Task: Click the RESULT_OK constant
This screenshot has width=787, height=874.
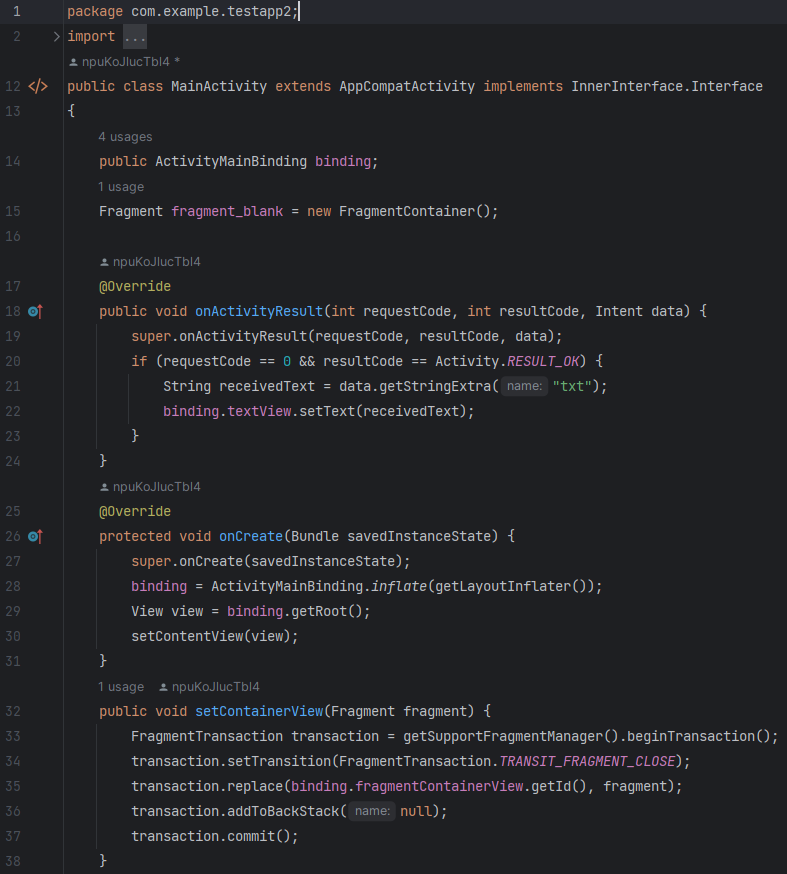Action: pos(543,362)
